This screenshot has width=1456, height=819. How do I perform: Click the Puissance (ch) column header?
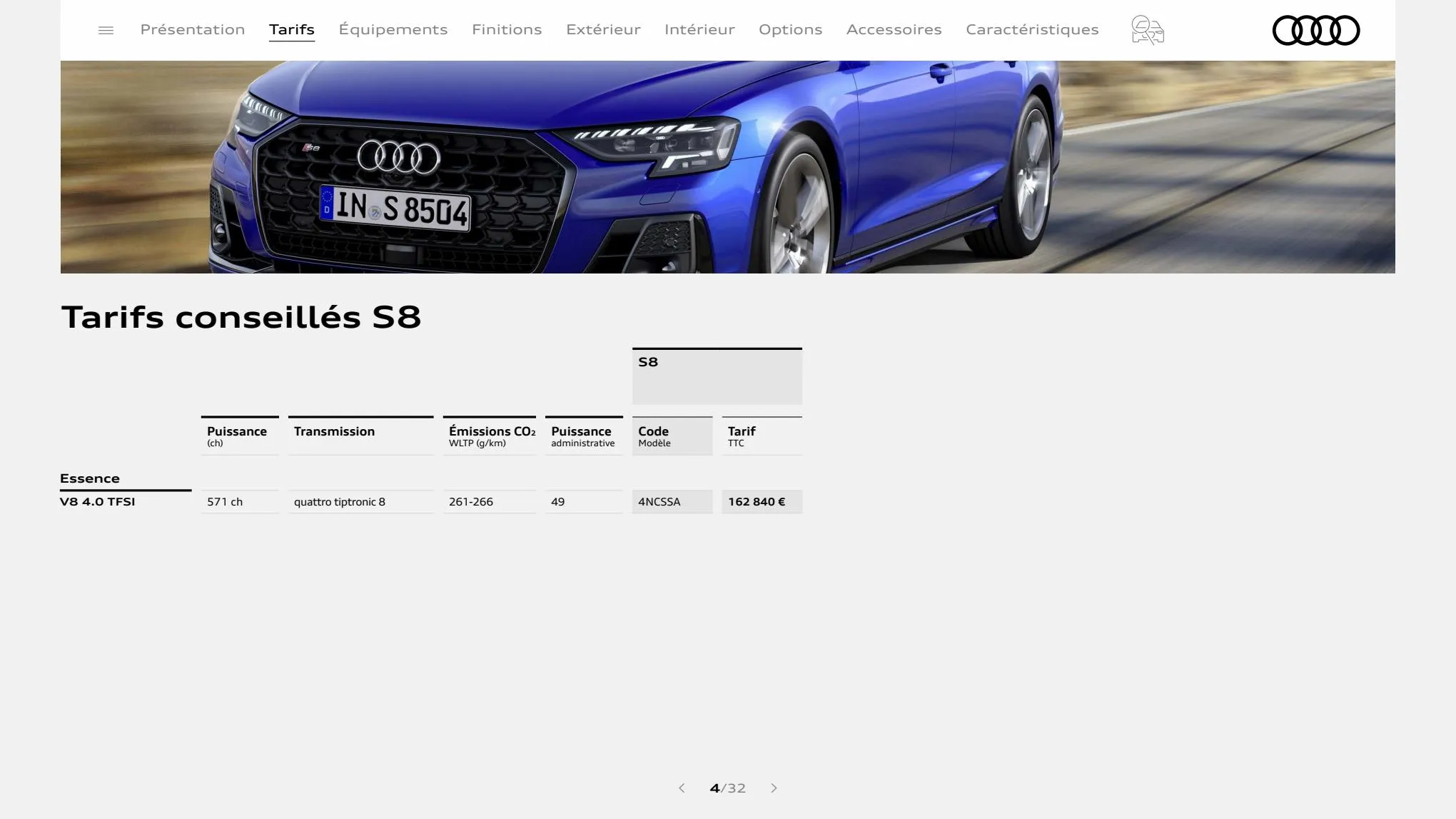pos(240,436)
